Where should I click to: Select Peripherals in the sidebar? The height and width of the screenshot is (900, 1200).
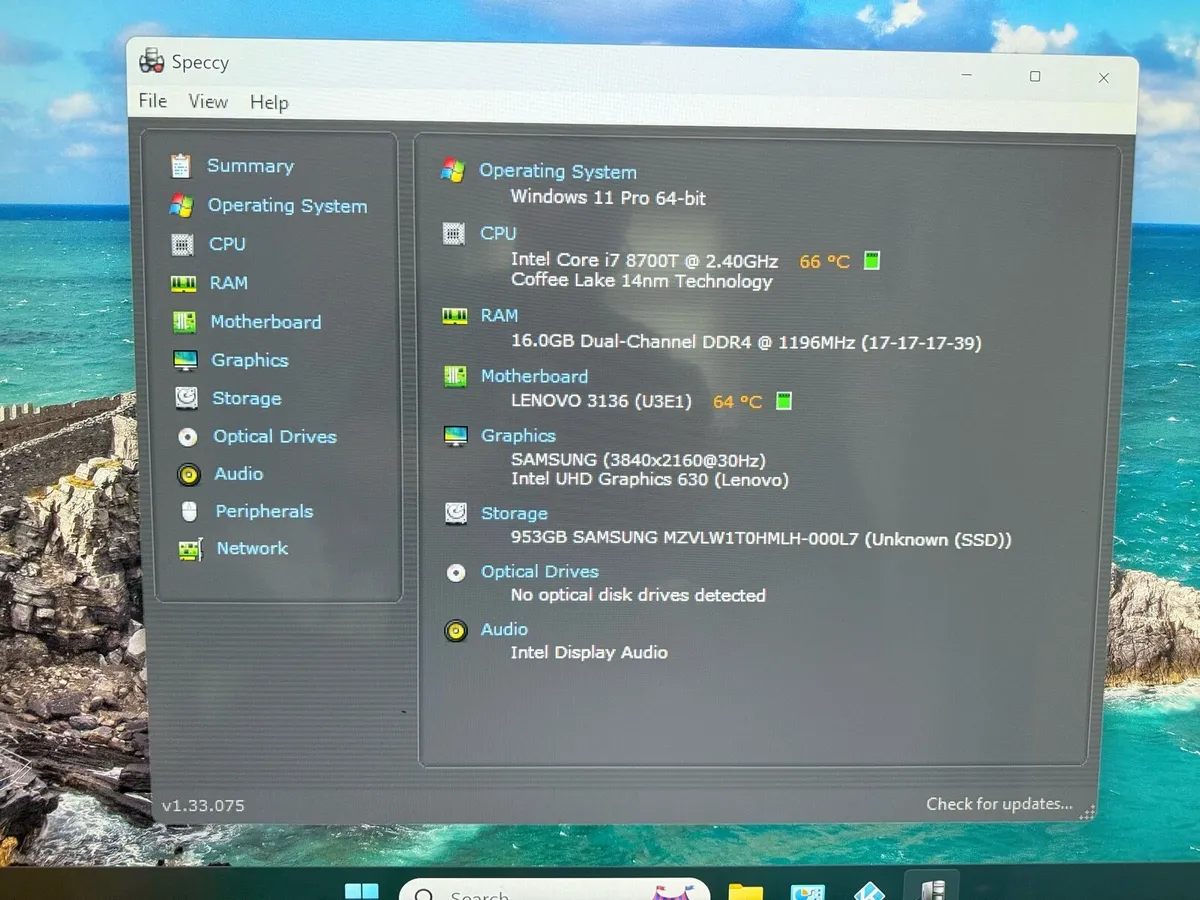click(264, 511)
